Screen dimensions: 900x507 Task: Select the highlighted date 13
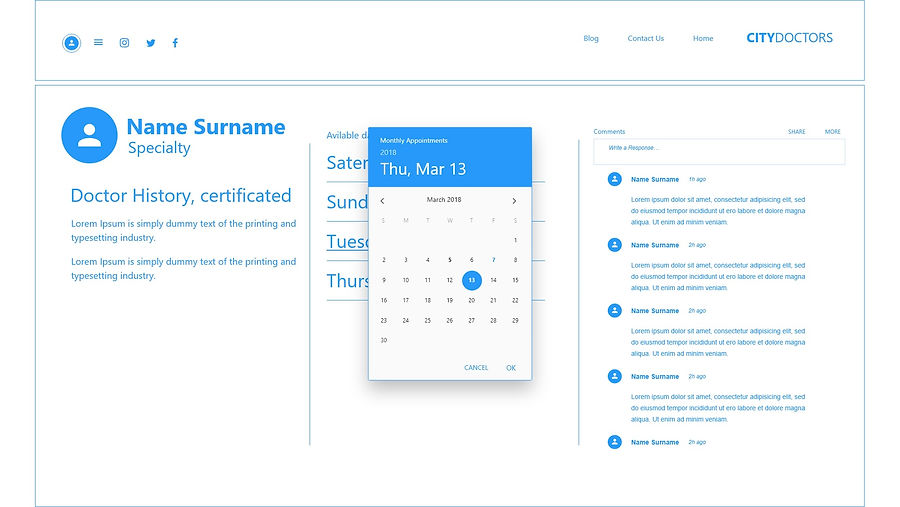pos(471,280)
